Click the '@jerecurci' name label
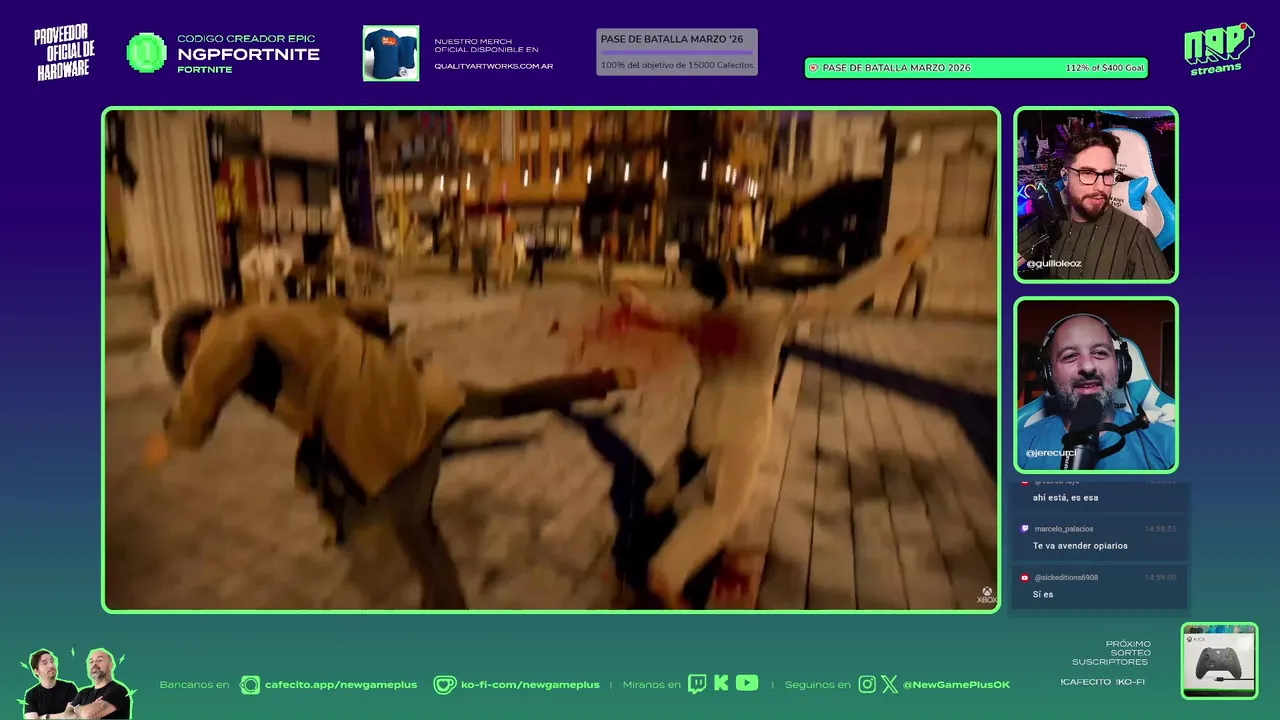The height and width of the screenshot is (720, 1280). tap(1051, 453)
